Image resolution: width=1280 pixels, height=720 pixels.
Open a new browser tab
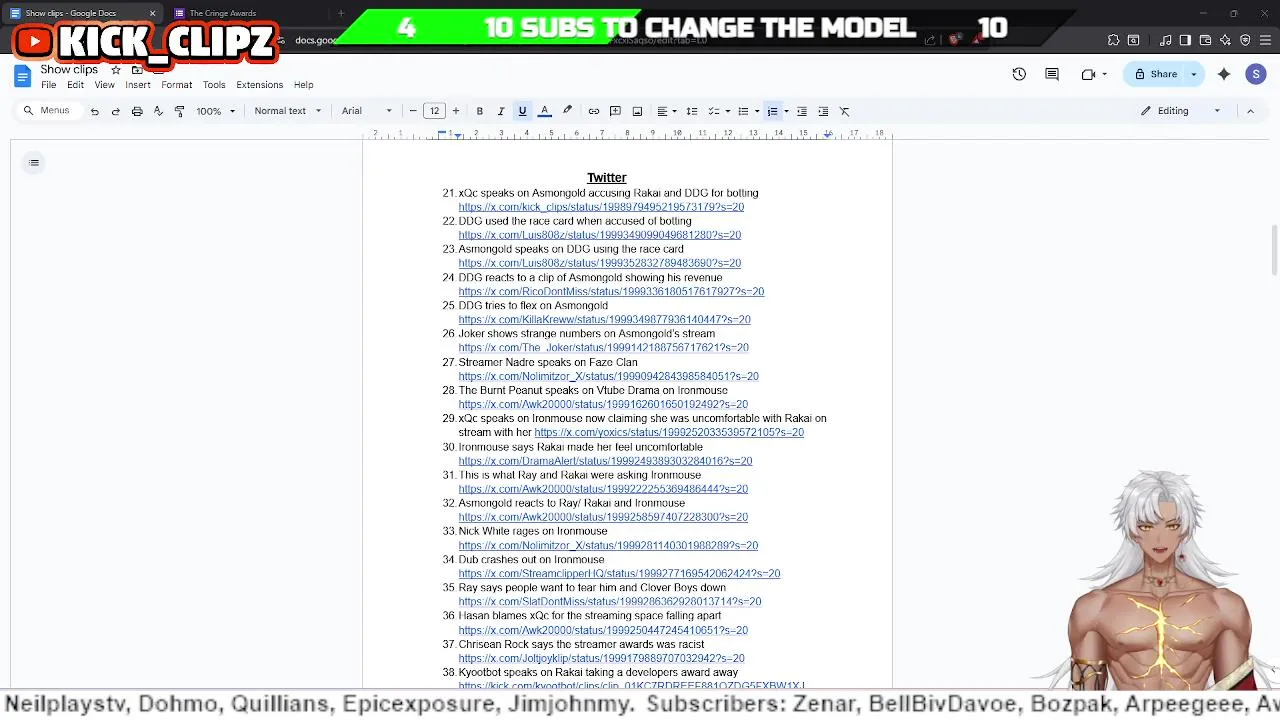pyautogui.click(x=340, y=13)
